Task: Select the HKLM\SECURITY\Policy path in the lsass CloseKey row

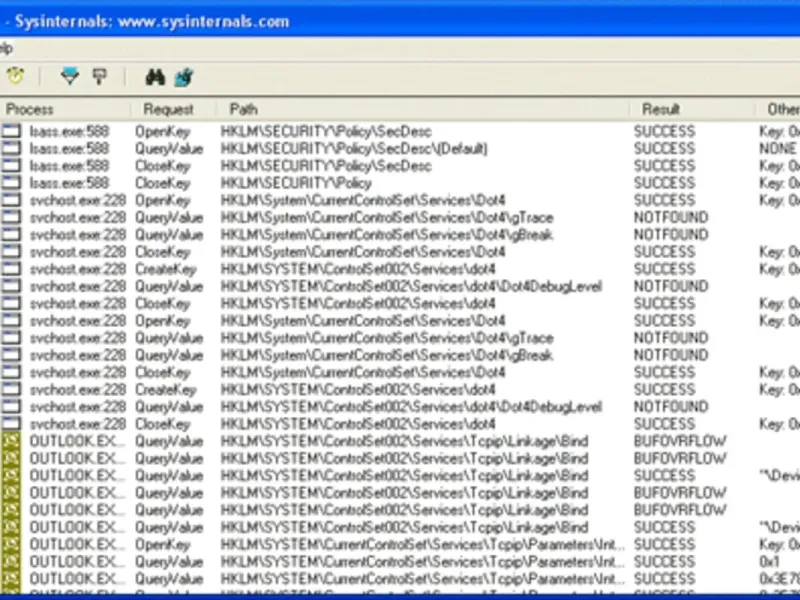Action: (296, 183)
